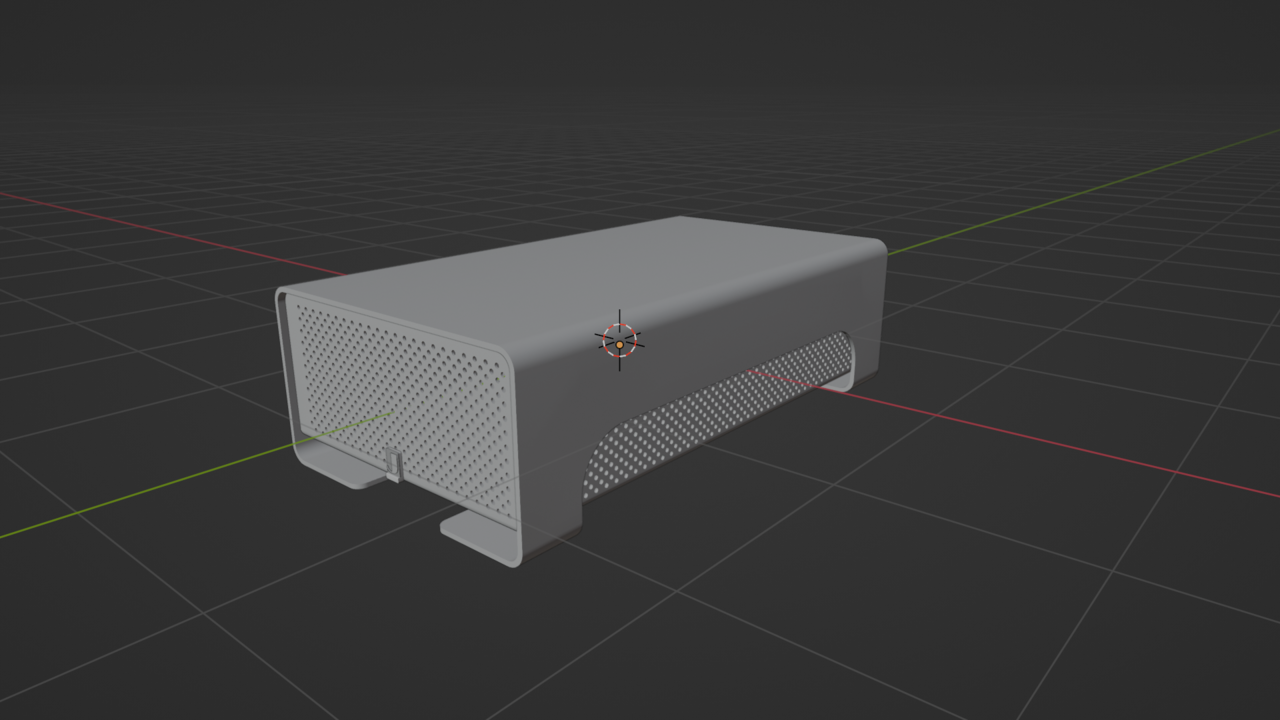Screen dimensions: 1280x720
Task: Click the small latch detail on the front panel
Action: (x=392, y=461)
